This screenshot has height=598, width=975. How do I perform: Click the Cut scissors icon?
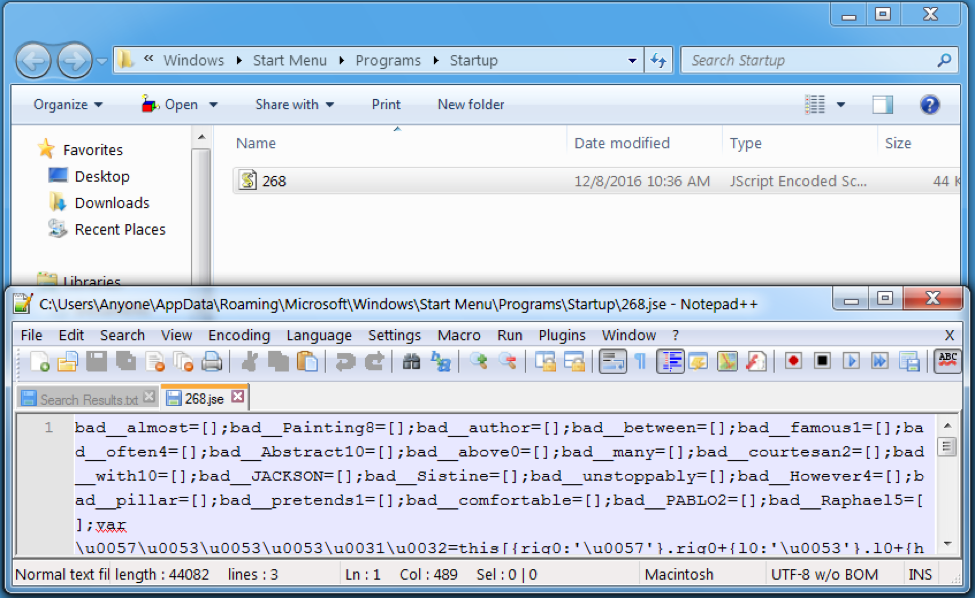click(249, 361)
